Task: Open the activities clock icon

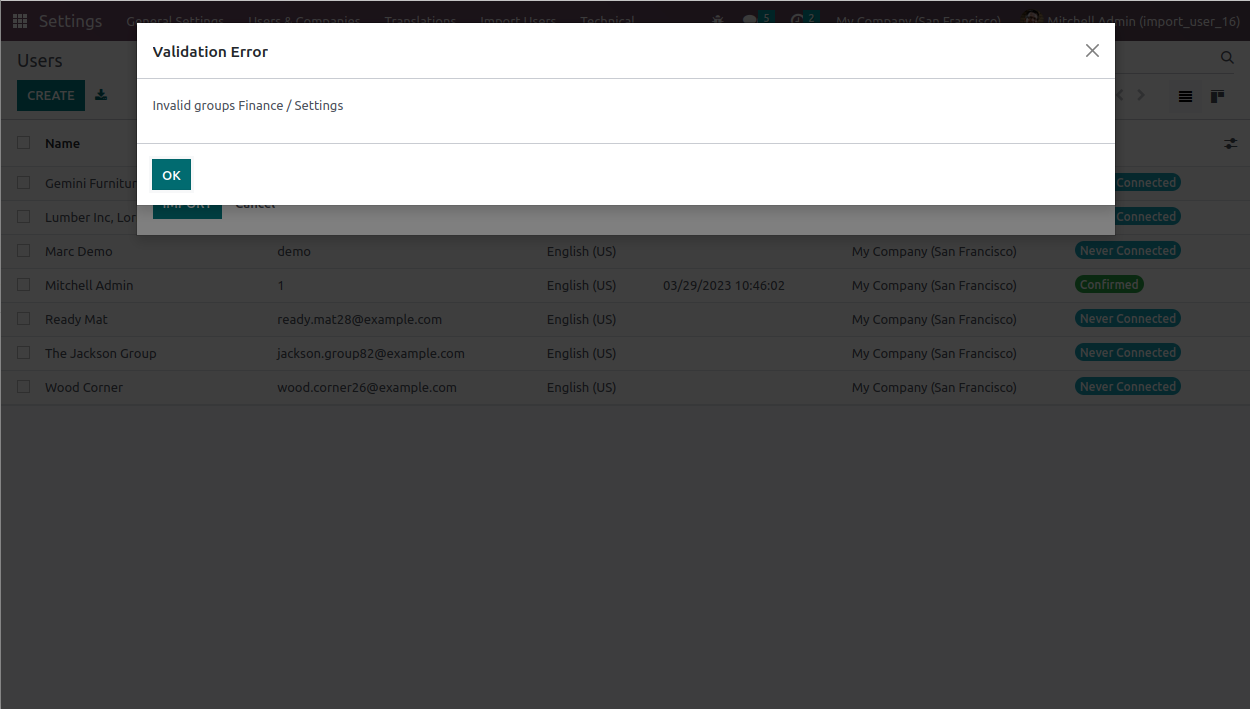Action: click(797, 21)
